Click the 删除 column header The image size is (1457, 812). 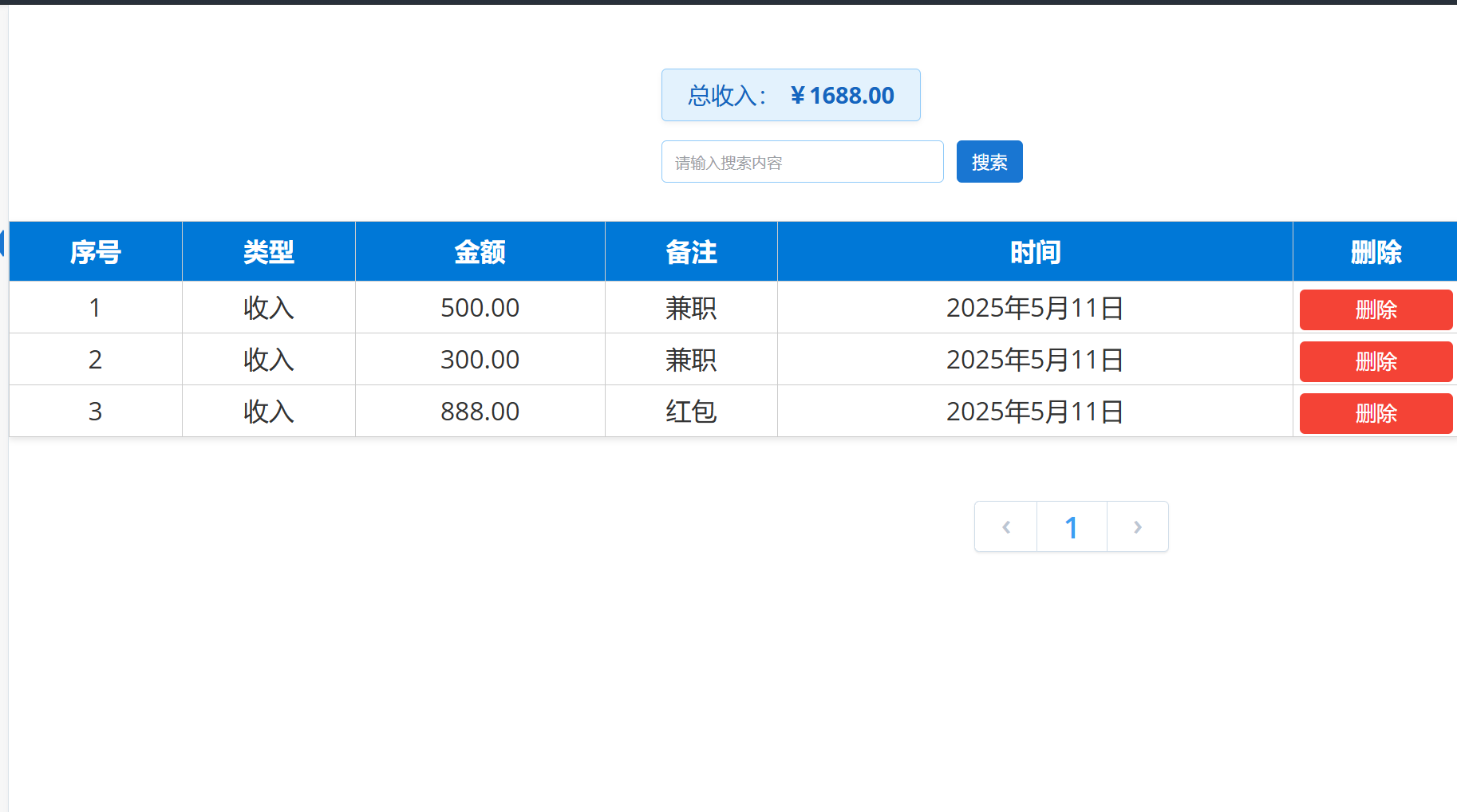(x=1376, y=252)
